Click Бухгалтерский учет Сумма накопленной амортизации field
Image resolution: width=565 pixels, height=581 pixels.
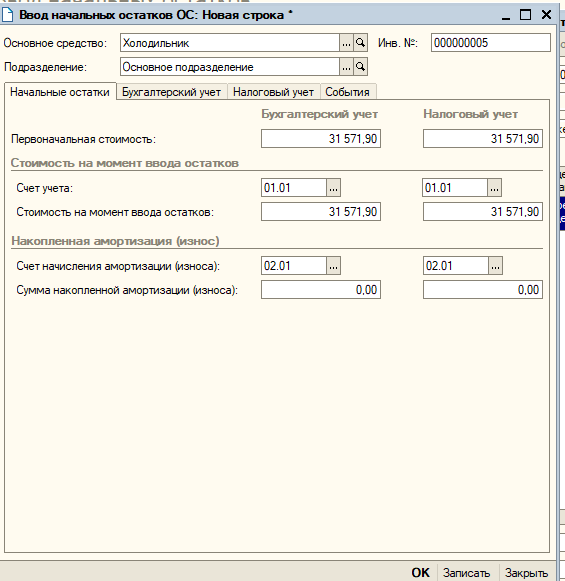click(321, 289)
